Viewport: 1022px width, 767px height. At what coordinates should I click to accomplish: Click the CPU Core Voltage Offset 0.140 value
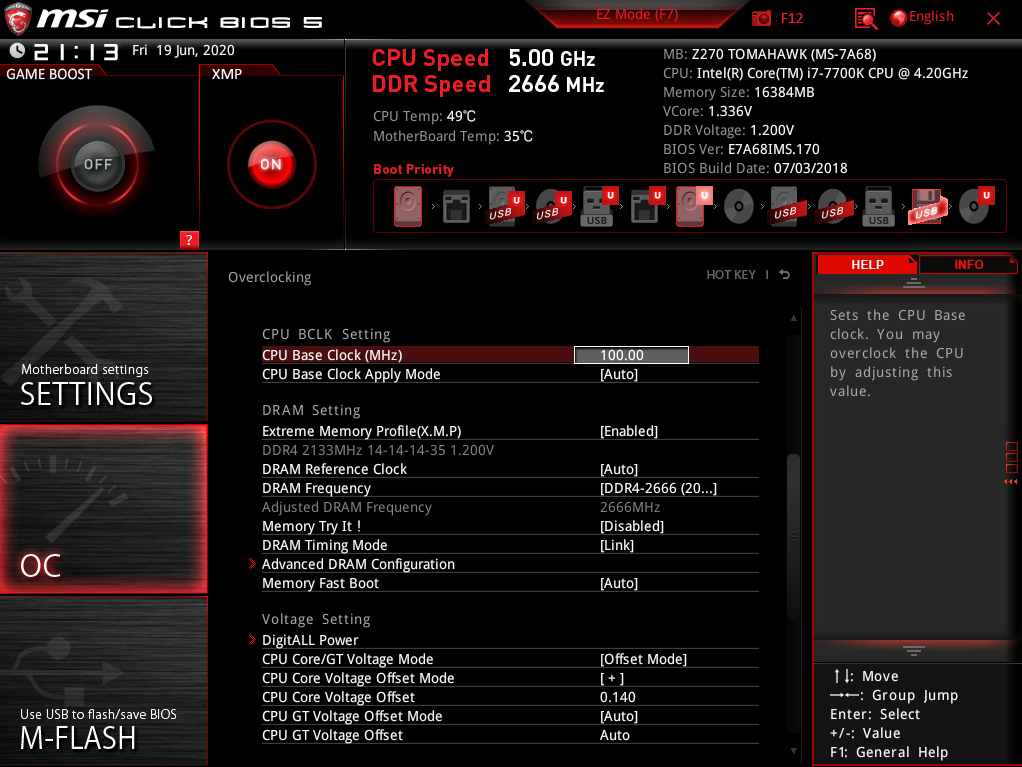[x=617, y=697]
